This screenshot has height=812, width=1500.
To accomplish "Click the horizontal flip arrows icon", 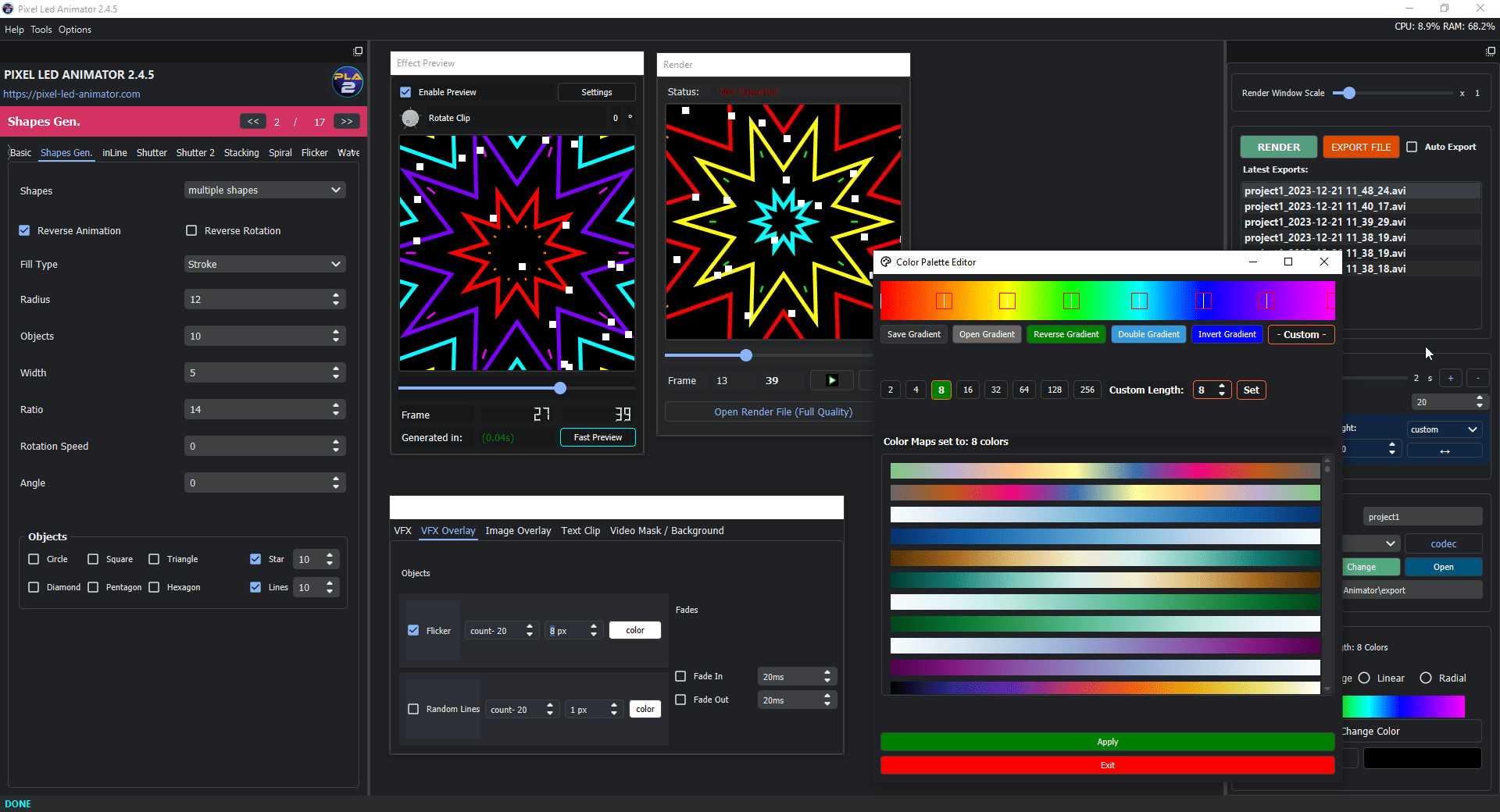I will pyautogui.click(x=1445, y=450).
